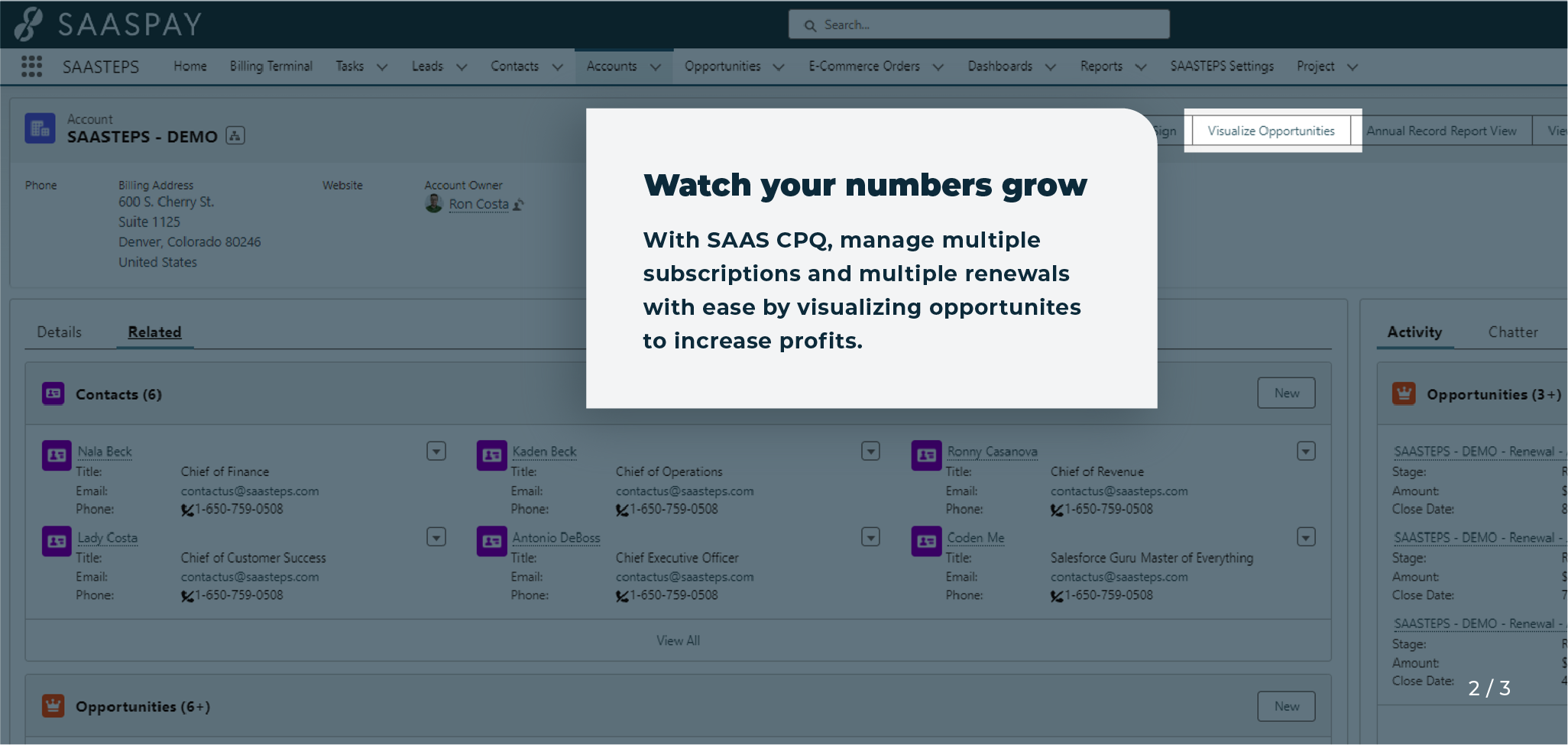Viewport: 1568px width, 745px height.
Task: Show actions menu for Coden Me
Action: click(1306, 537)
